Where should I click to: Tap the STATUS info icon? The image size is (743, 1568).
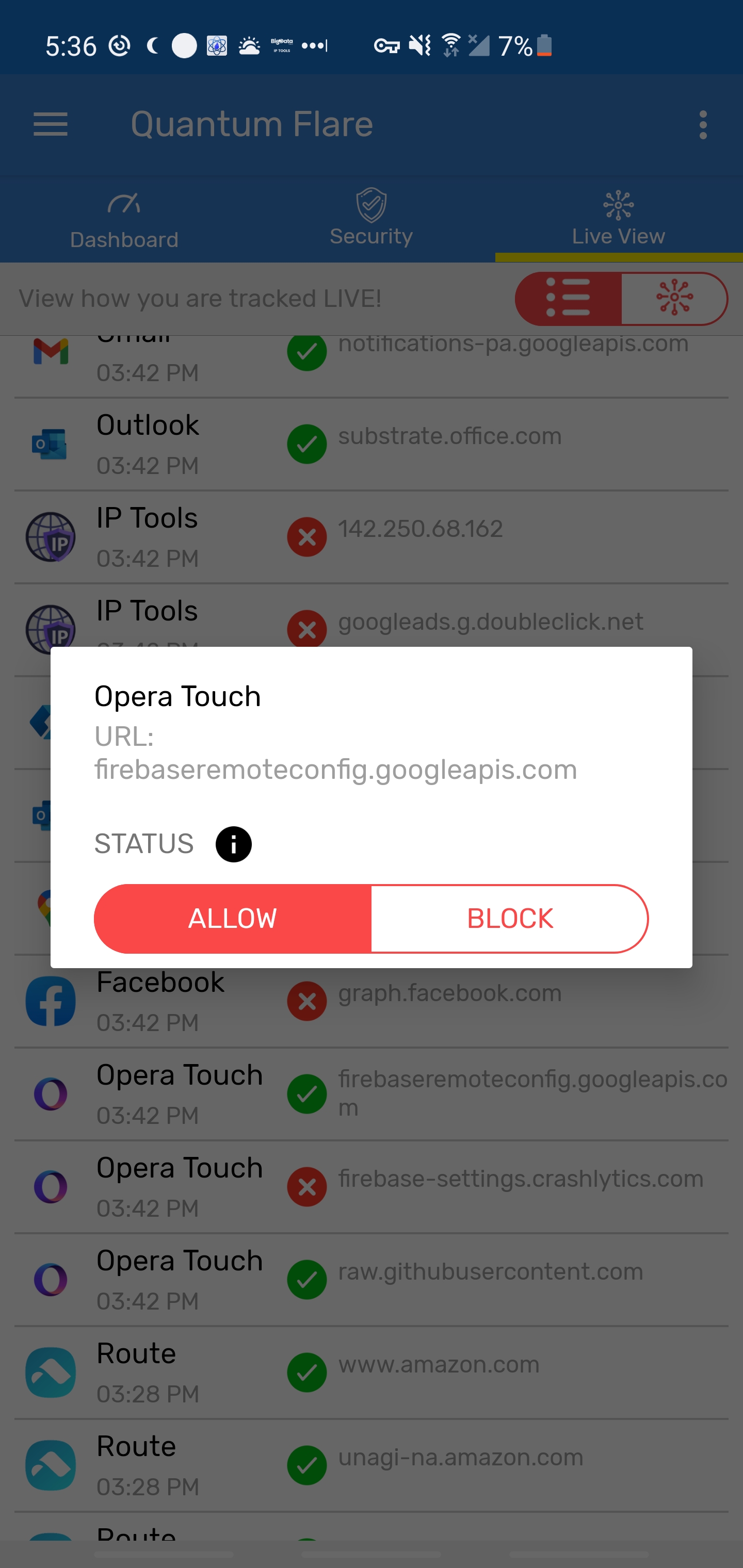pyautogui.click(x=233, y=844)
